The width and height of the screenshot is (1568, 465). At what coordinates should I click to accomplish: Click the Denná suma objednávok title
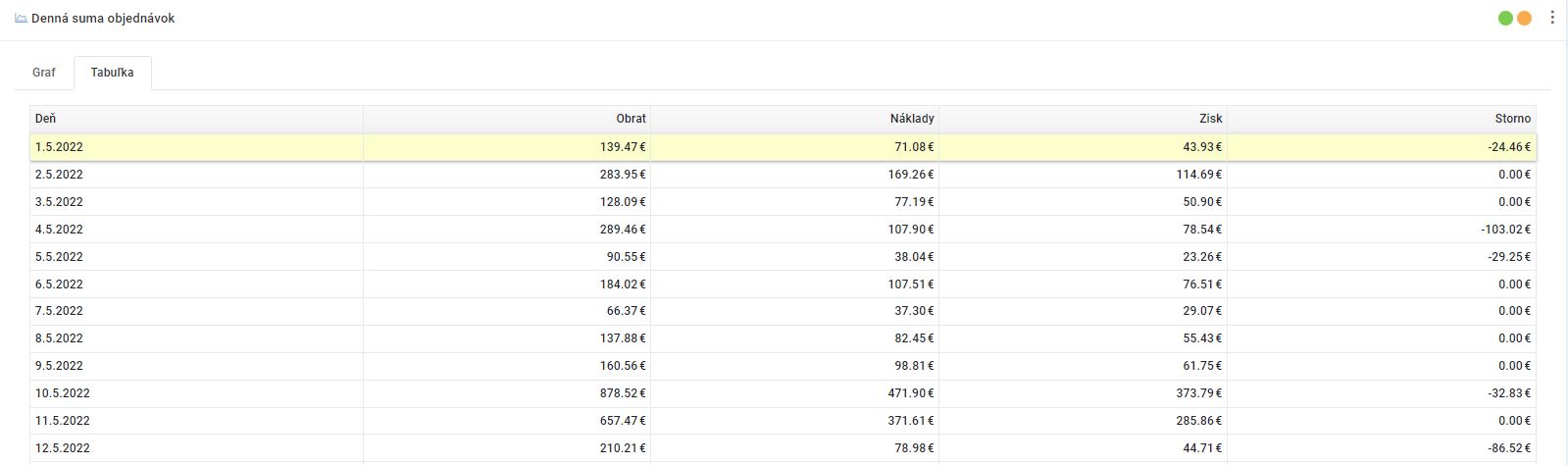tap(103, 19)
